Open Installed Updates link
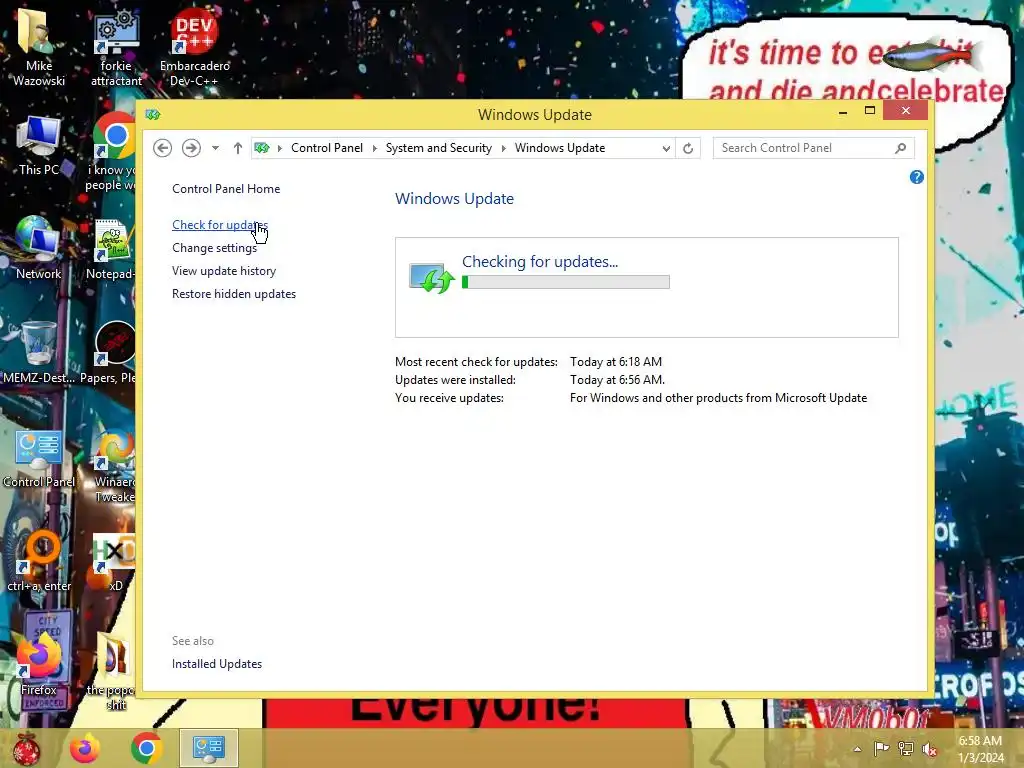Screen dimensions: 1024x768 pos(217,664)
